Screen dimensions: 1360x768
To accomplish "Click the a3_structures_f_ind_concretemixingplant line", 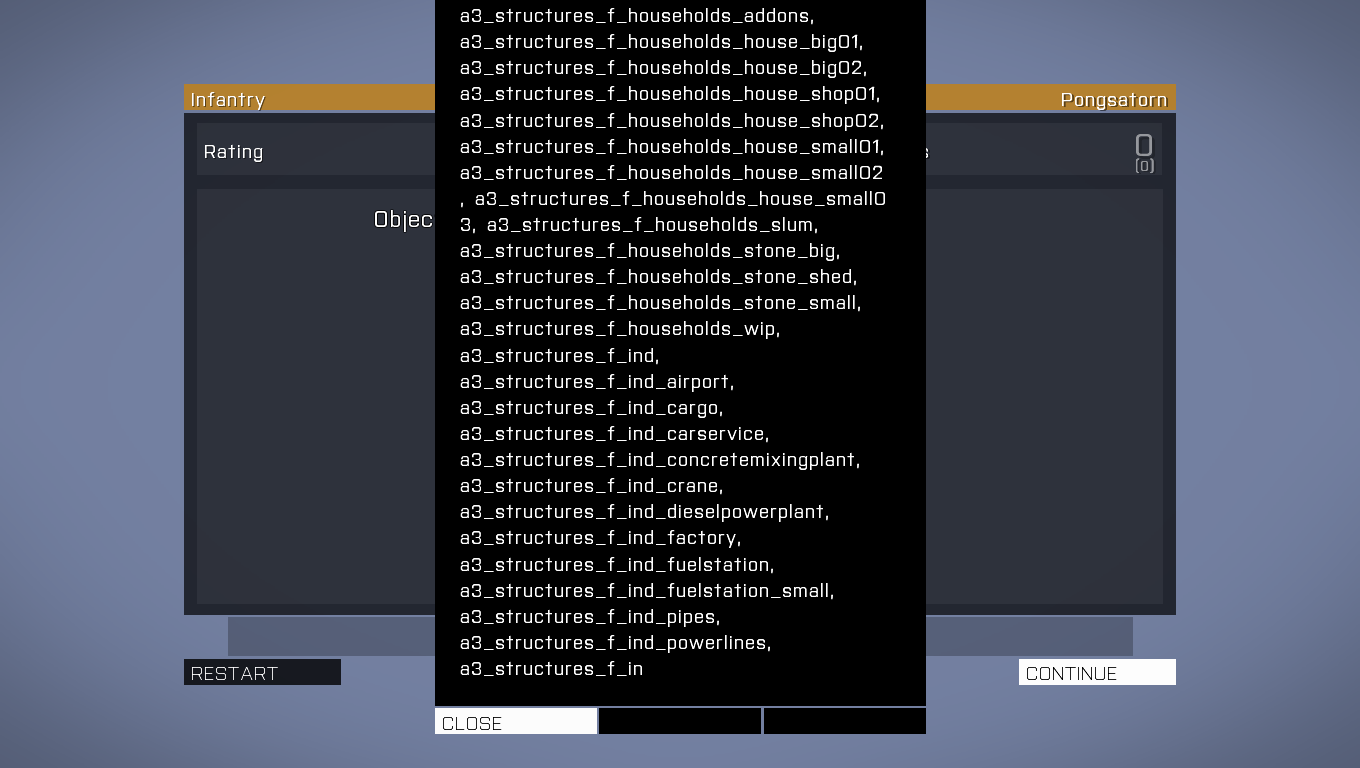I will [659, 459].
